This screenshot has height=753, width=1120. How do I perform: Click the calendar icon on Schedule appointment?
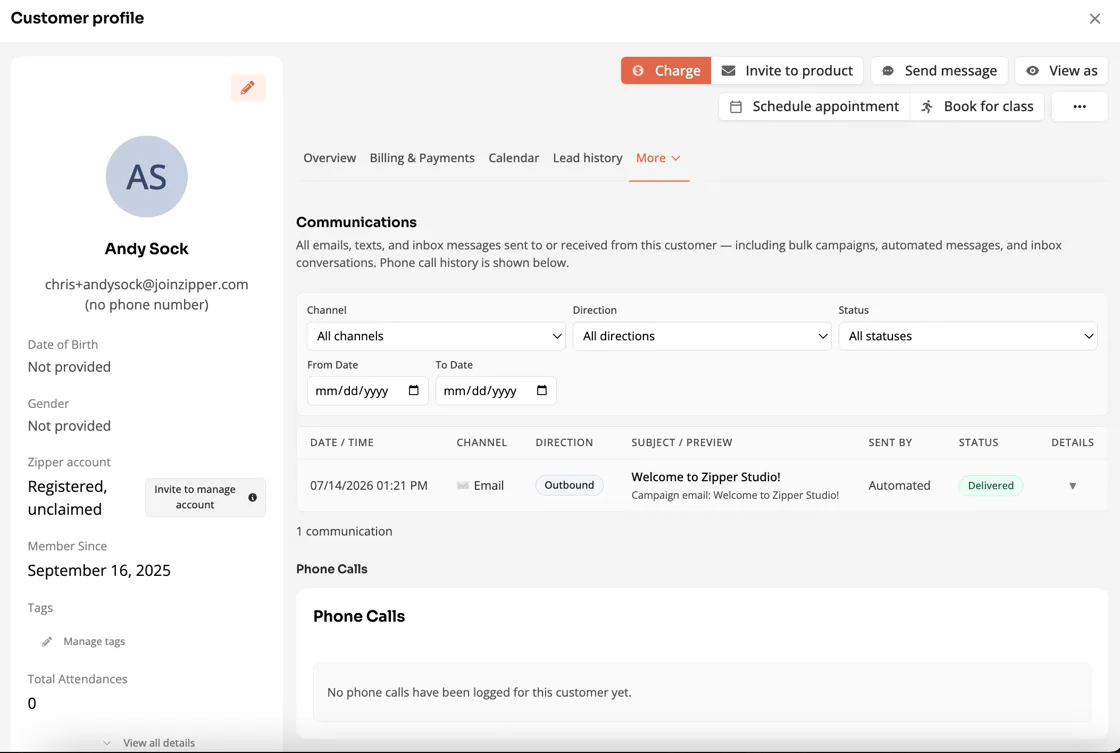click(735, 106)
